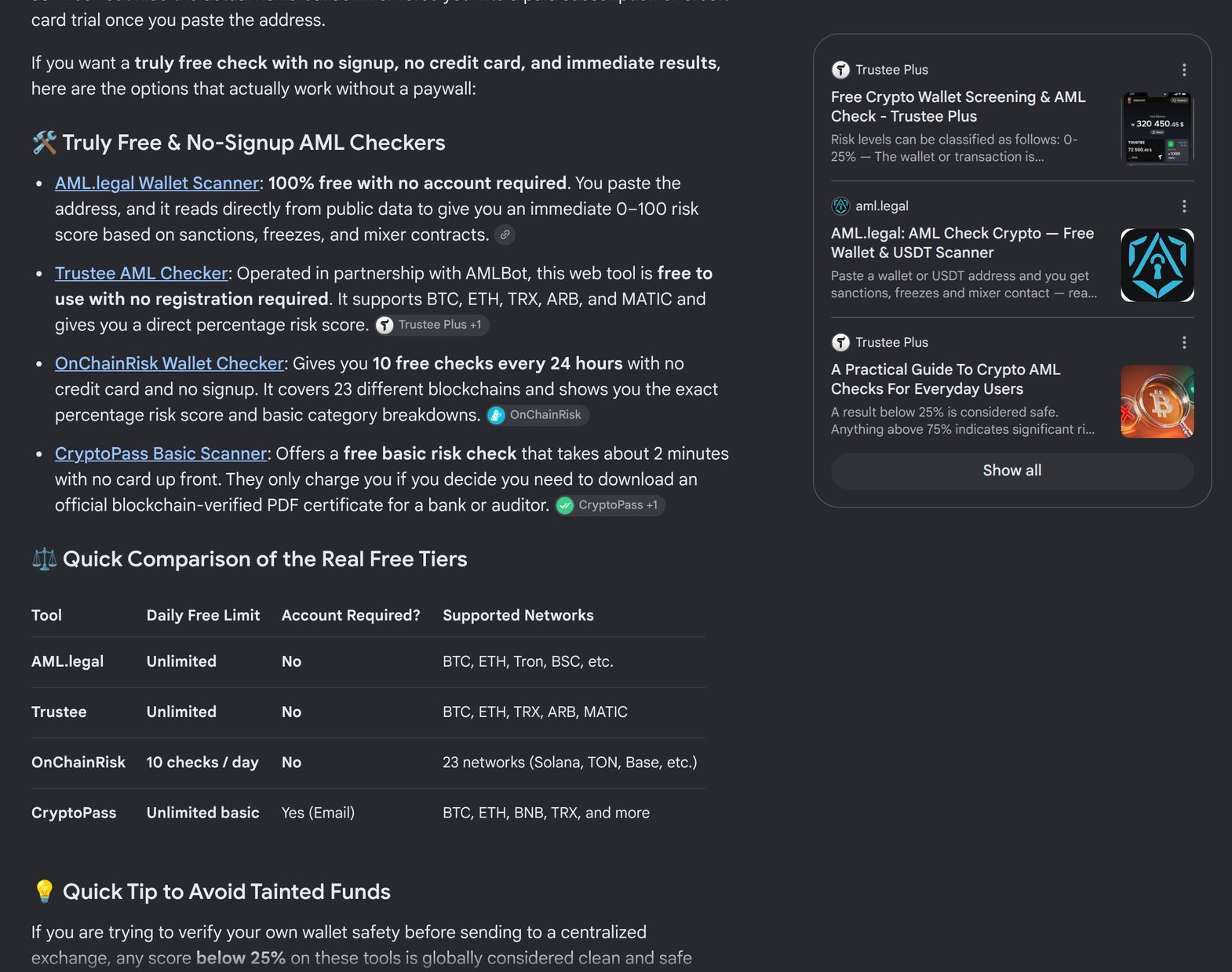Click the aml.legal shield logo thumbnail
The image size is (1232, 972).
click(x=1157, y=265)
